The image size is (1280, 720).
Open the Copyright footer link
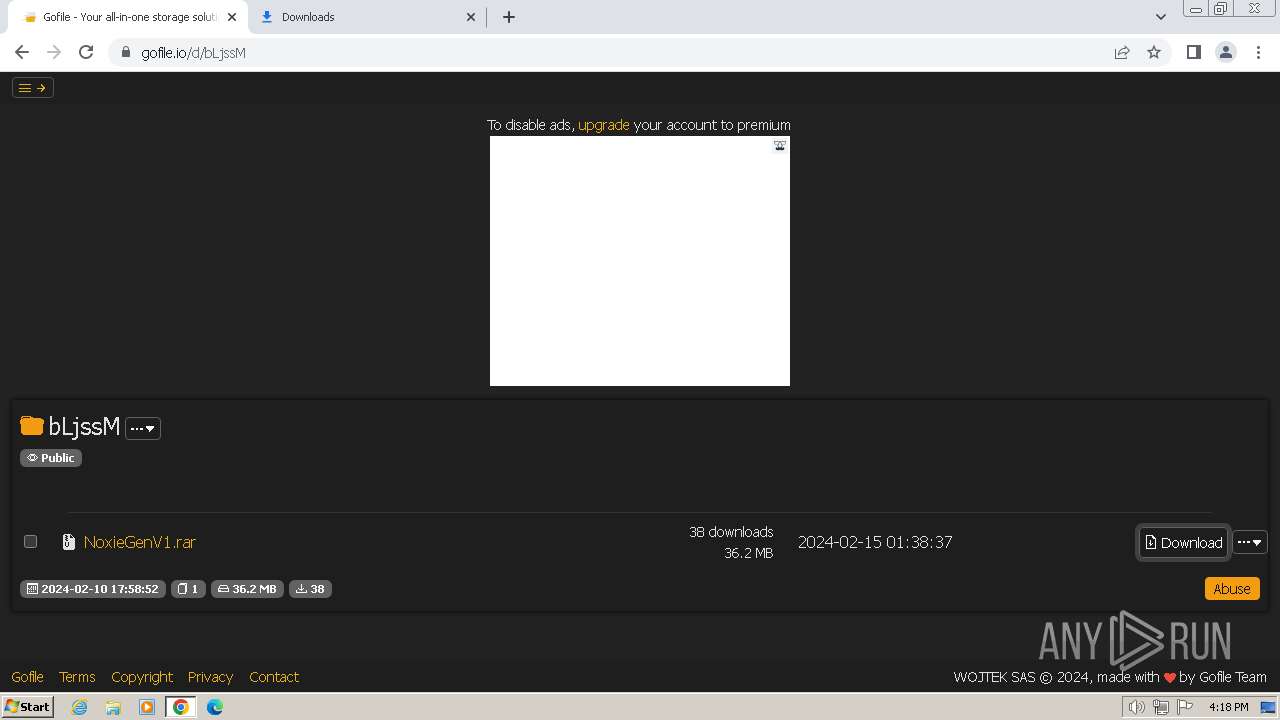point(142,677)
